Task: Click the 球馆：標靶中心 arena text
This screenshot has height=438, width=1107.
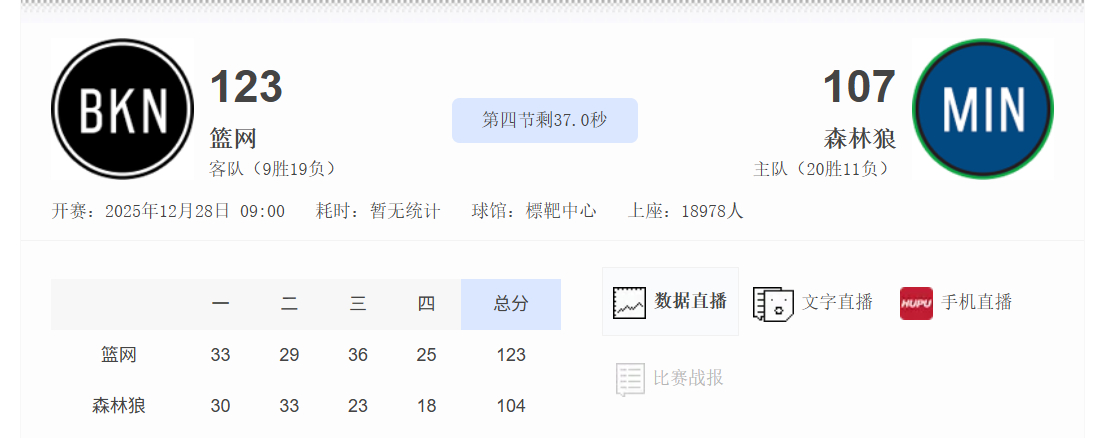Action: (x=534, y=211)
